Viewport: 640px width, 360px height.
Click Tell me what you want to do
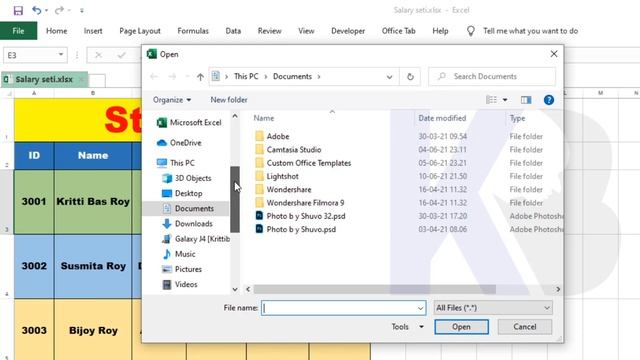(530, 31)
